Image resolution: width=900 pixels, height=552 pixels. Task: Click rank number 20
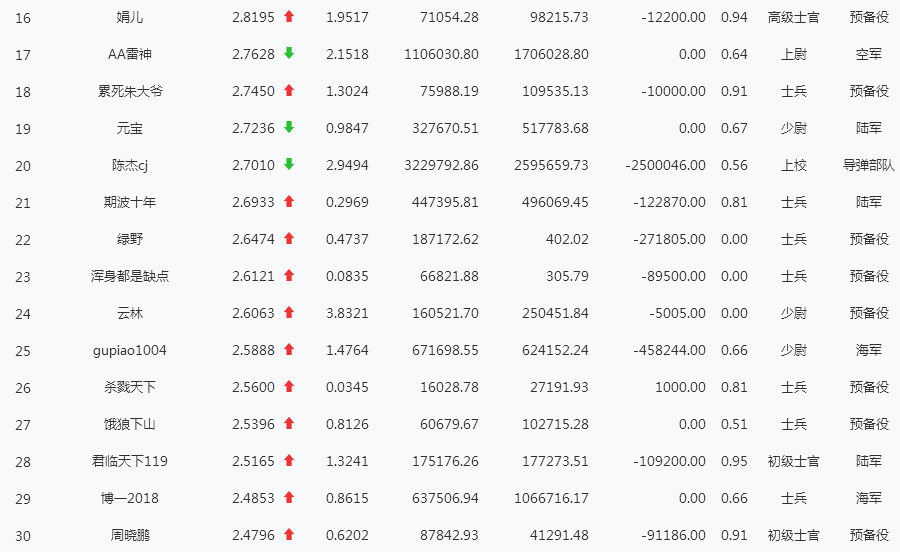pos(23,166)
